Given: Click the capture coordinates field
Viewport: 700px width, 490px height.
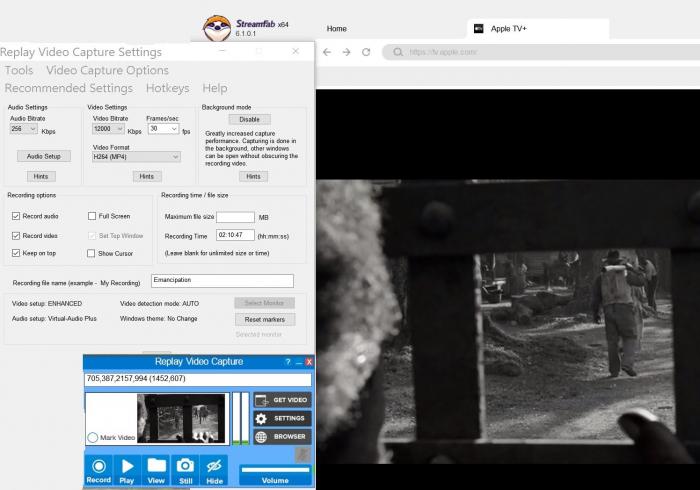Looking at the screenshot, I should 198,379.
